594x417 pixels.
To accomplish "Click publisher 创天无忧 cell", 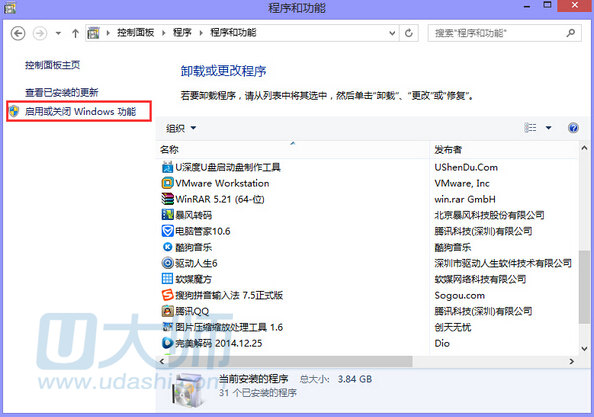I will tap(453, 327).
